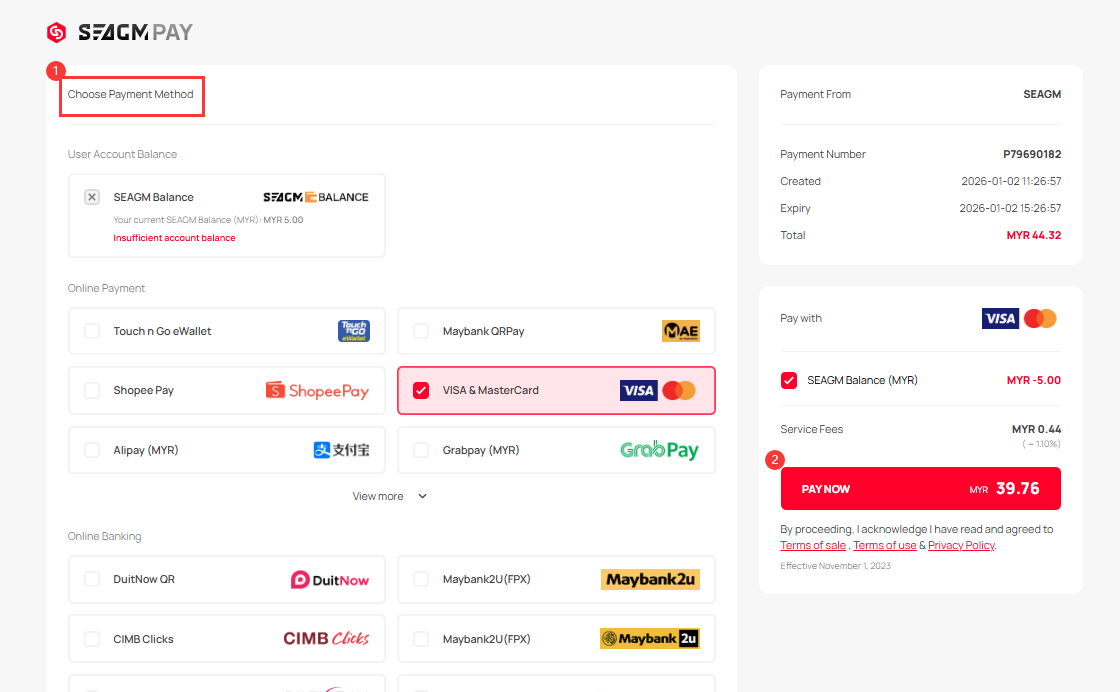Open the Terms of use link
The image size is (1120, 692).
point(884,545)
